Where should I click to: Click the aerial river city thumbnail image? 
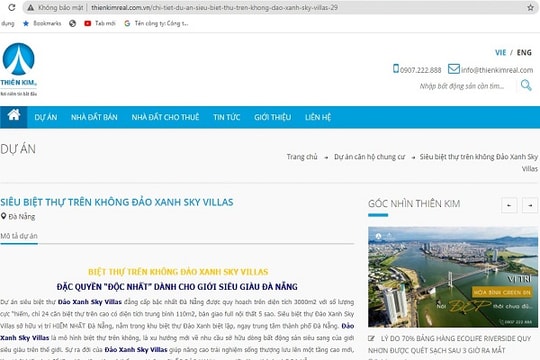point(453,277)
